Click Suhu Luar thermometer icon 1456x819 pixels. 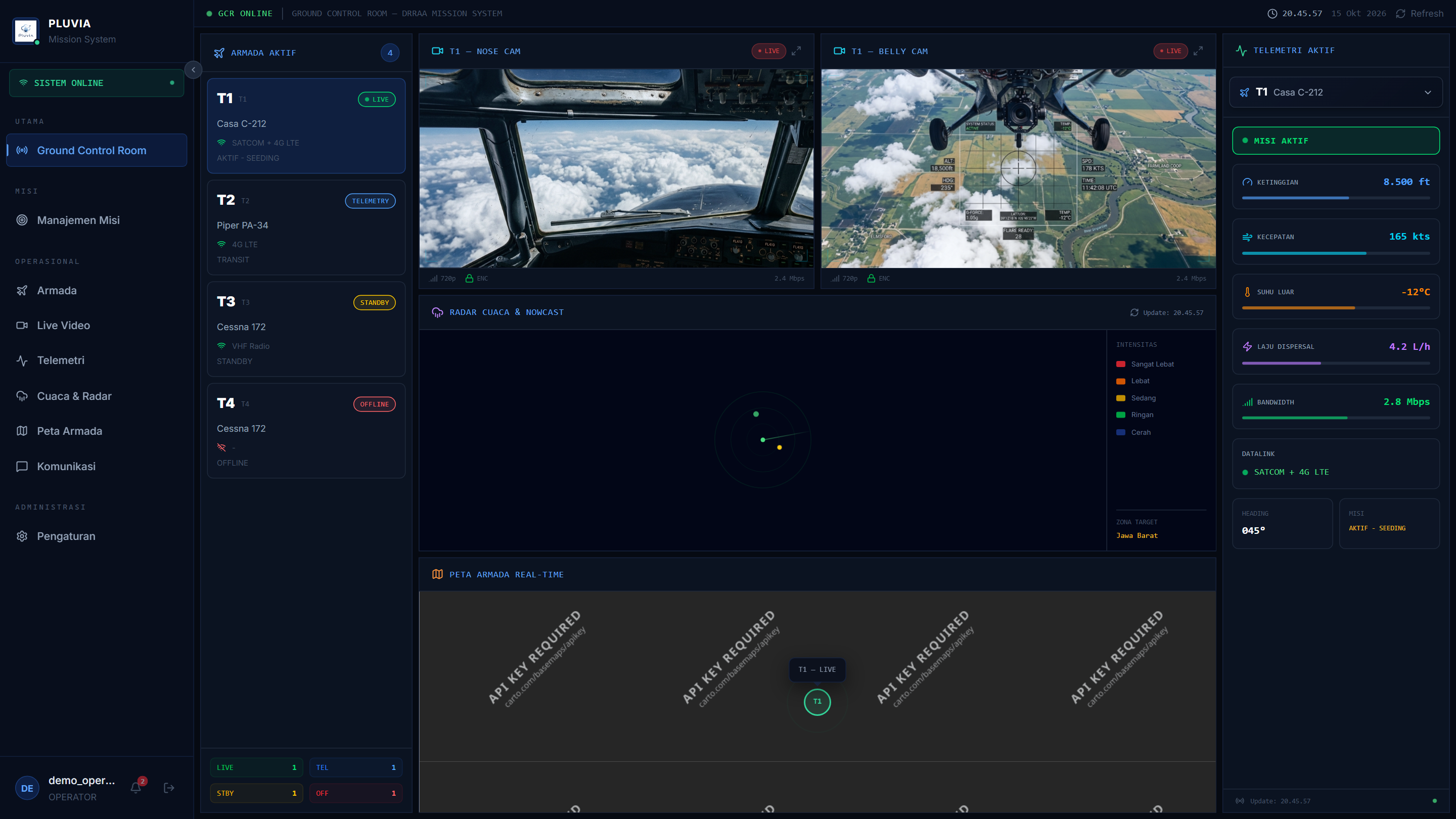click(x=1247, y=292)
